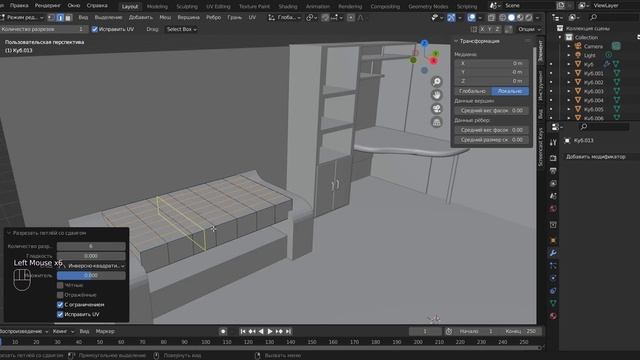Open the 'Правка' menu
The height and width of the screenshot is (360, 640).
pos(19,6)
